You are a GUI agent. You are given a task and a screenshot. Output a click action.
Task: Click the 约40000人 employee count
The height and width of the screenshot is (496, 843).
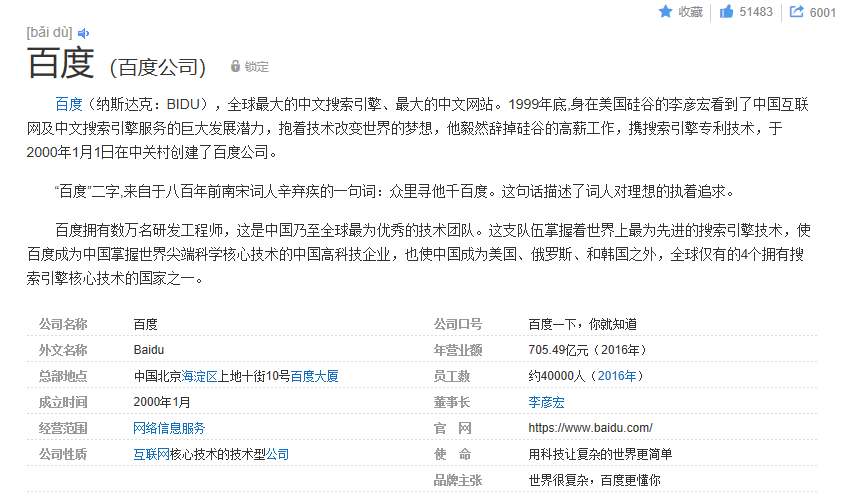tap(556, 376)
